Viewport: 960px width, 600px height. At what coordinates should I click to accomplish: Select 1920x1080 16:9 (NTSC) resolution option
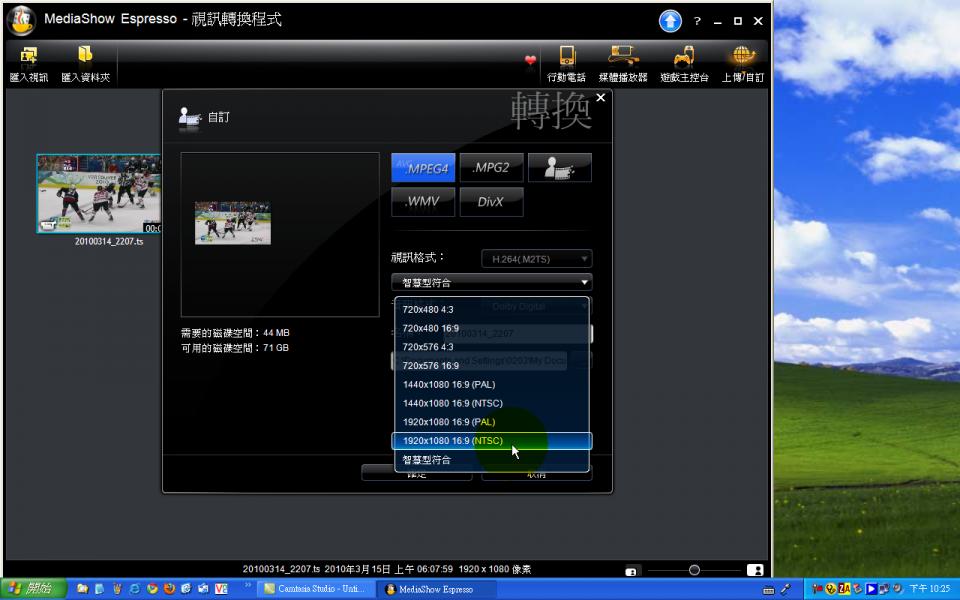[491, 441]
